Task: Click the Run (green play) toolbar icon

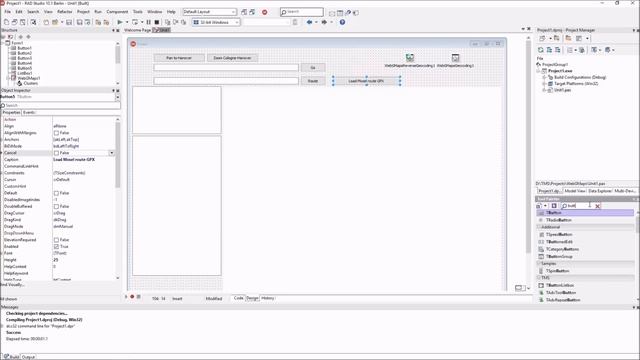Action: tap(120, 22)
